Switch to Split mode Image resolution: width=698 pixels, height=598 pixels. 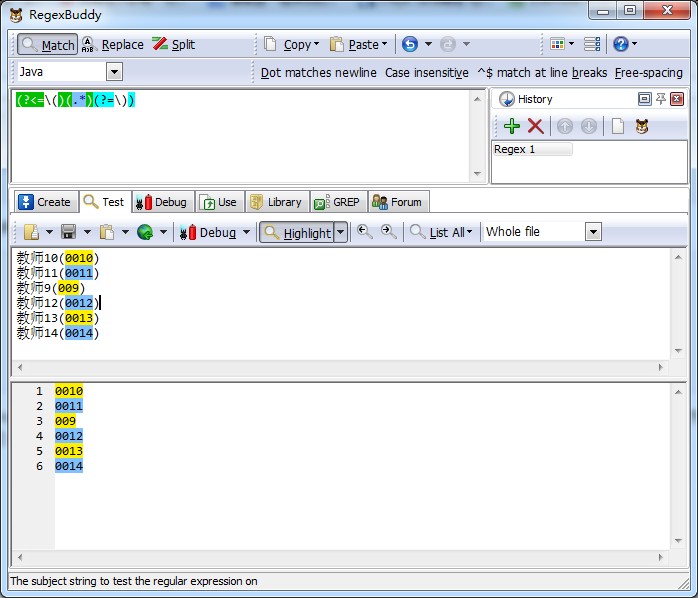pyautogui.click(x=173, y=45)
